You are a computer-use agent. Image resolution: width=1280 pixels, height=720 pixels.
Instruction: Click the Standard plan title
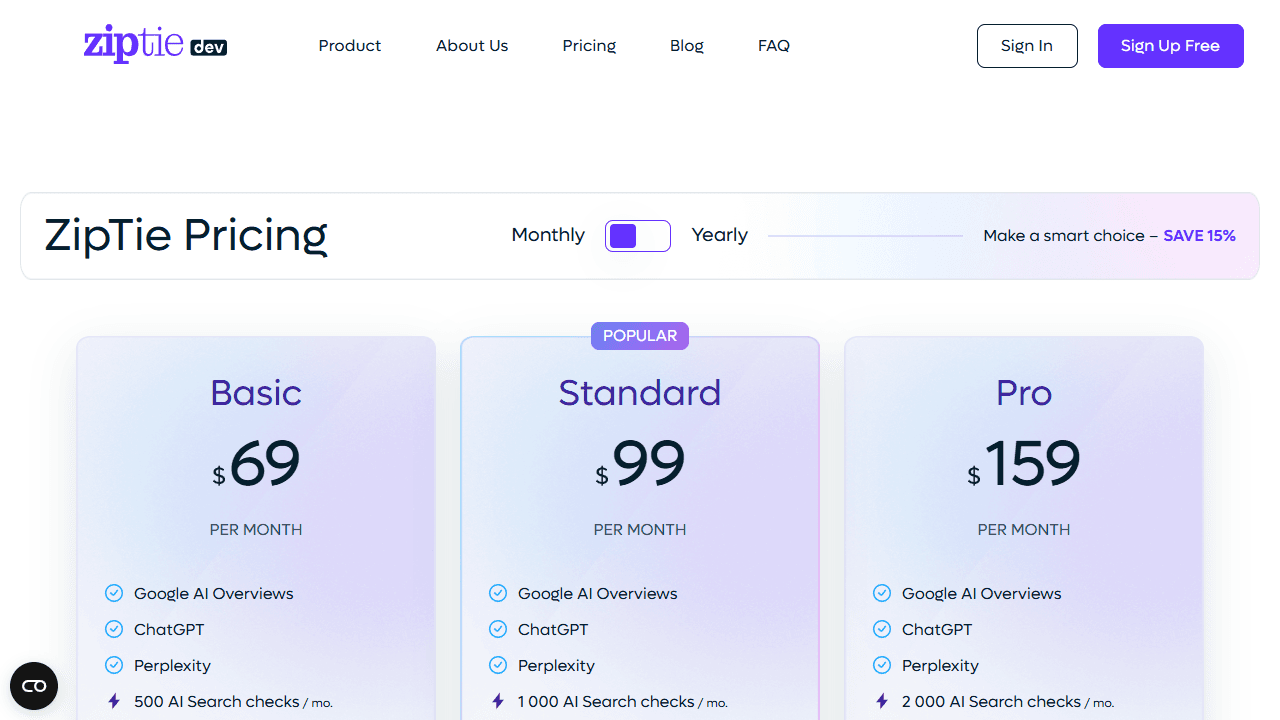pos(640,393)
